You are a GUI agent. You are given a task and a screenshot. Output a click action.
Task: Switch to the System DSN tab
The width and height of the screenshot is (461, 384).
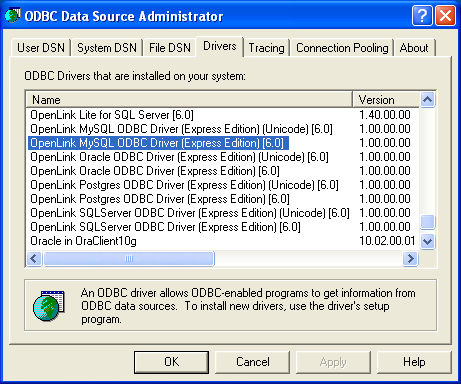point(107,48)
